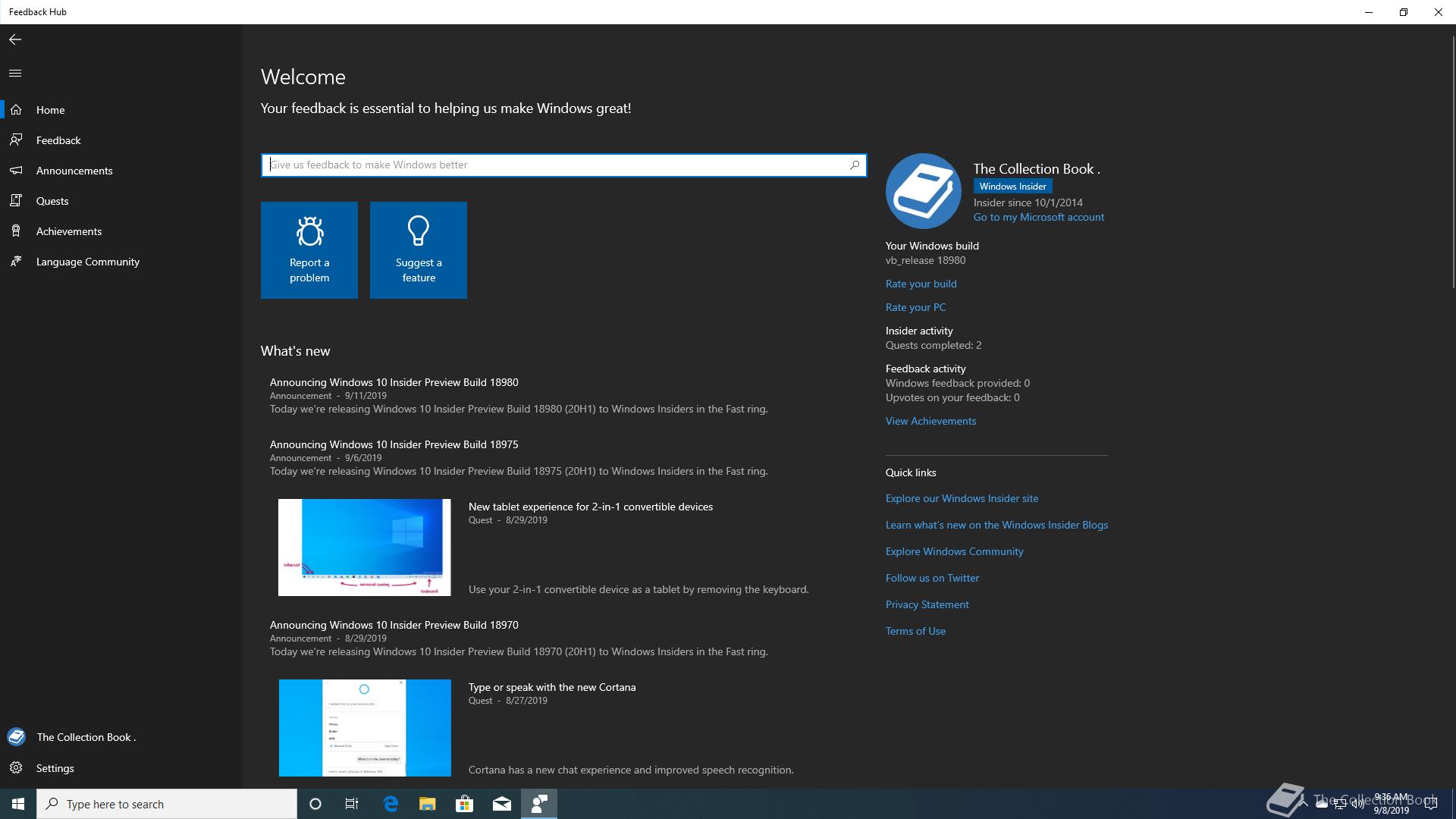Open Quests section
Screen dimensions: 1456x819
pyautogui.click(x=121, y=201)
